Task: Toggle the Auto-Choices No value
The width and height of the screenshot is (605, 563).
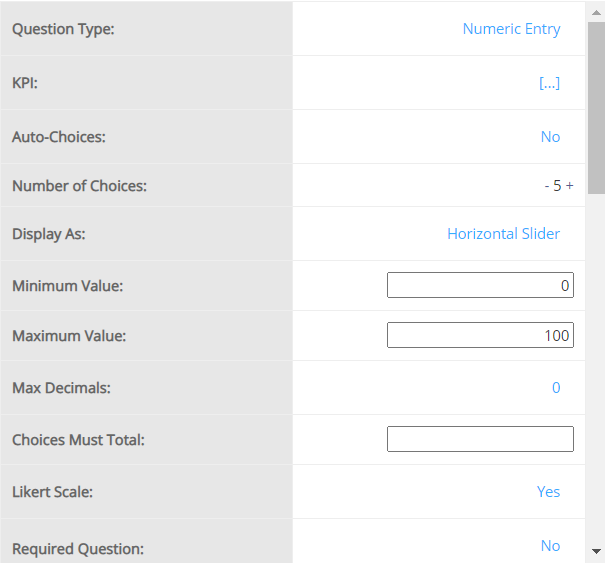Action: 550,137
